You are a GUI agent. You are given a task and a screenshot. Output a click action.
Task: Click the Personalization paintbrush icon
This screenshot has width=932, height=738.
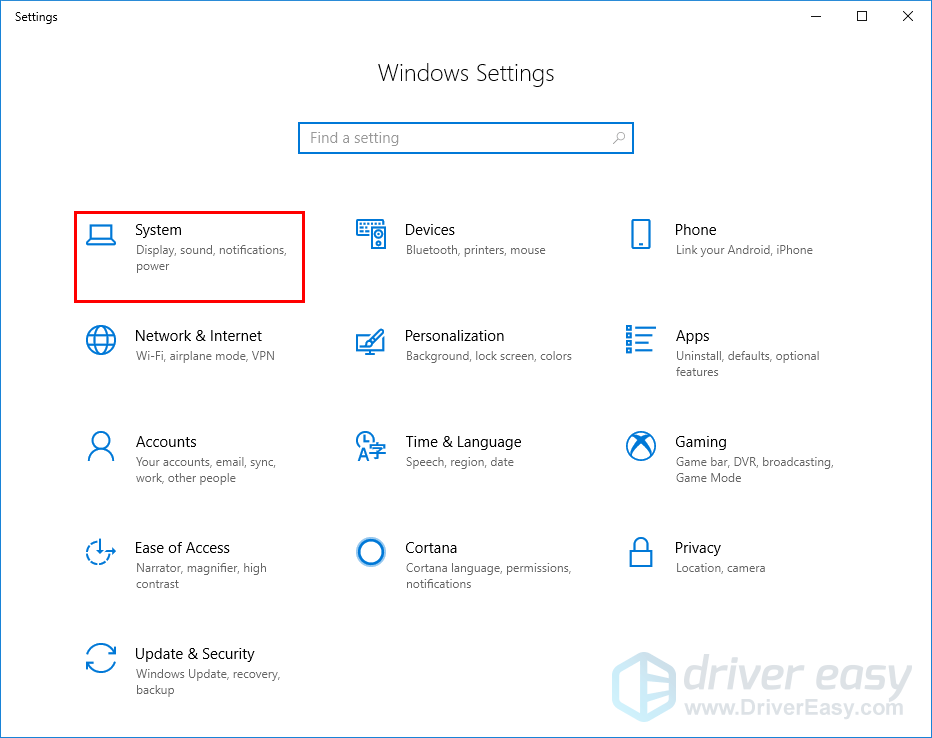click(371, 340)
